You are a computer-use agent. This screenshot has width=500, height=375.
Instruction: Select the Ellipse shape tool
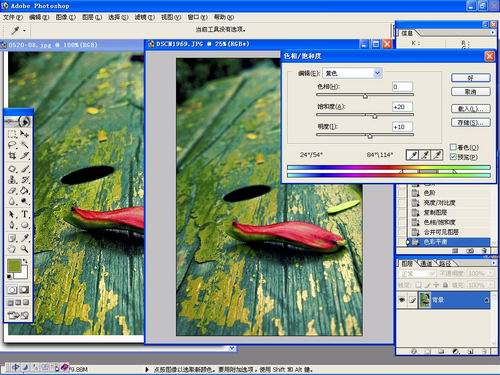point(24,225)
